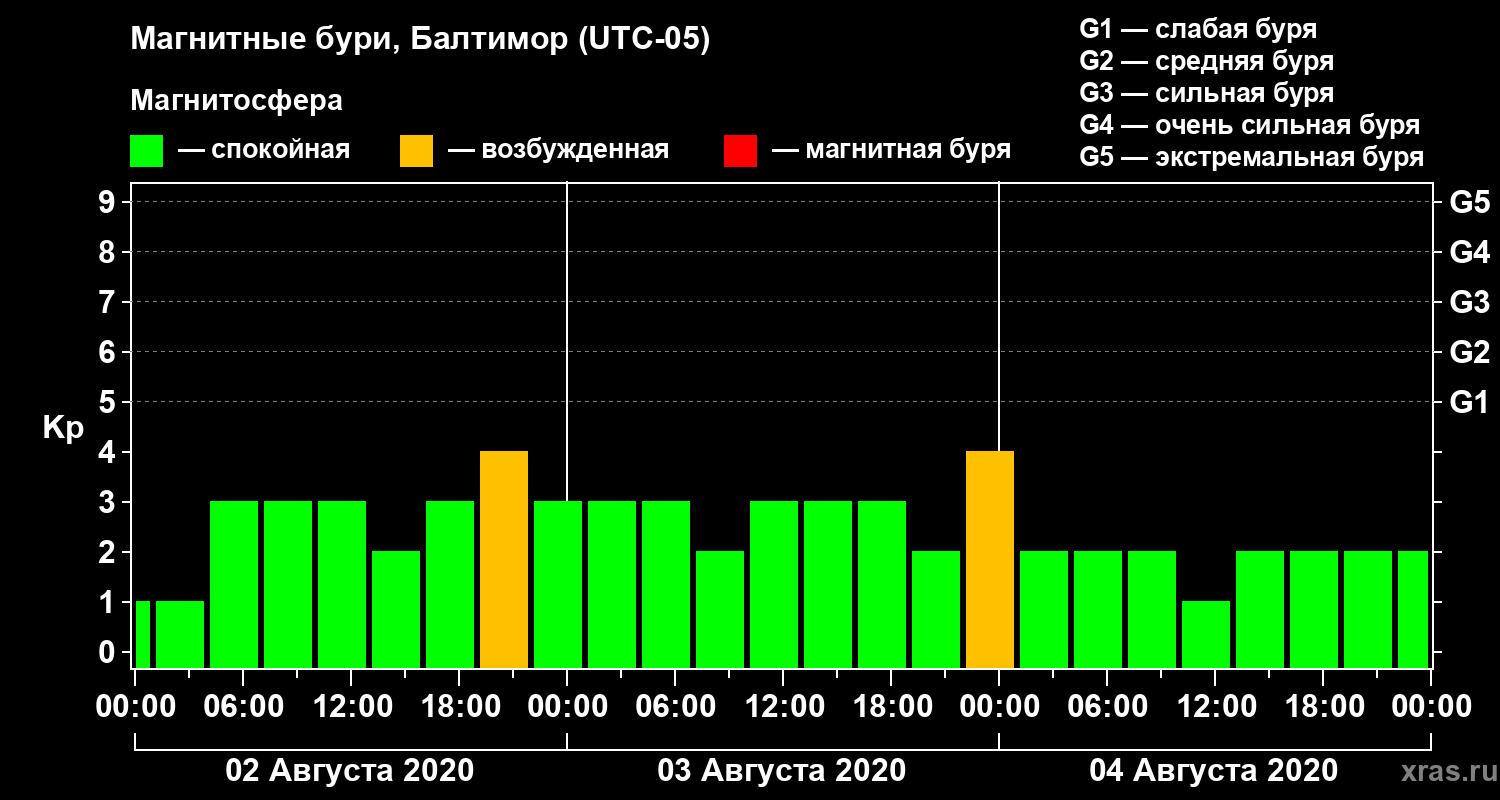
Task: Click 'G5 — экстремальная буря' legend line
Action: click(x=1251, y=157)
